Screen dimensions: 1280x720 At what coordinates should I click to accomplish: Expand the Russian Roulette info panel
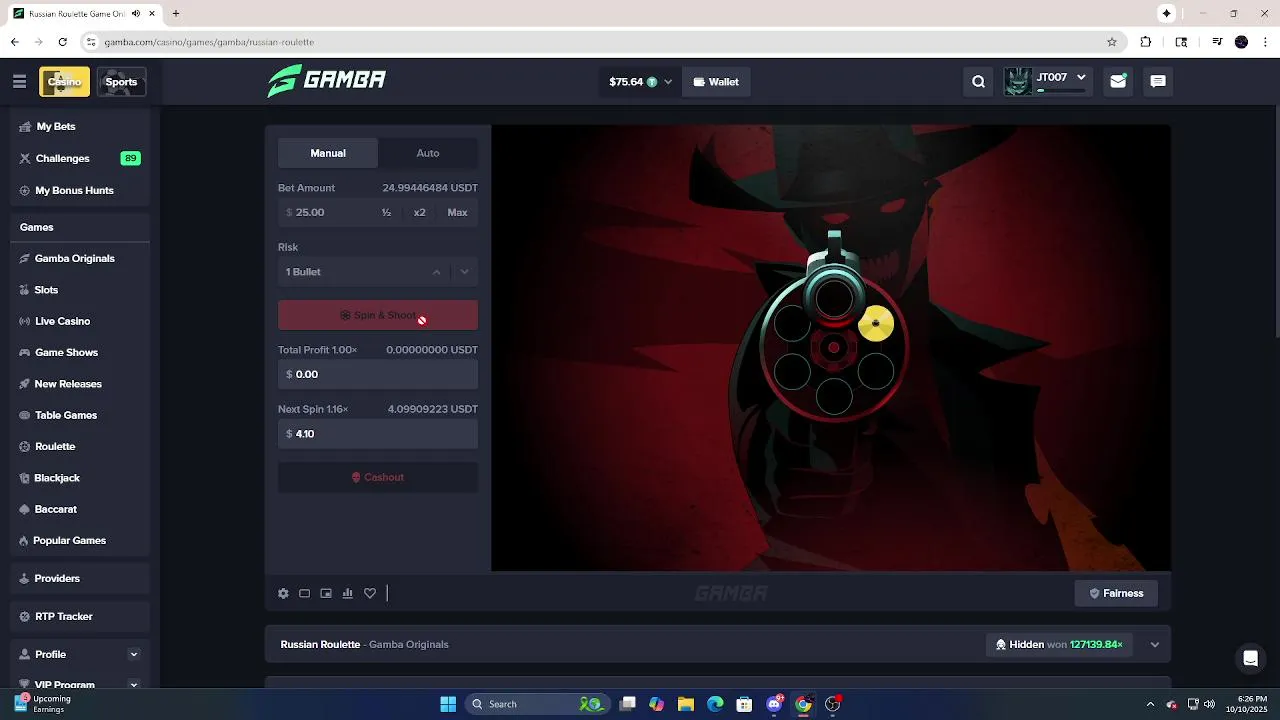1155,645
